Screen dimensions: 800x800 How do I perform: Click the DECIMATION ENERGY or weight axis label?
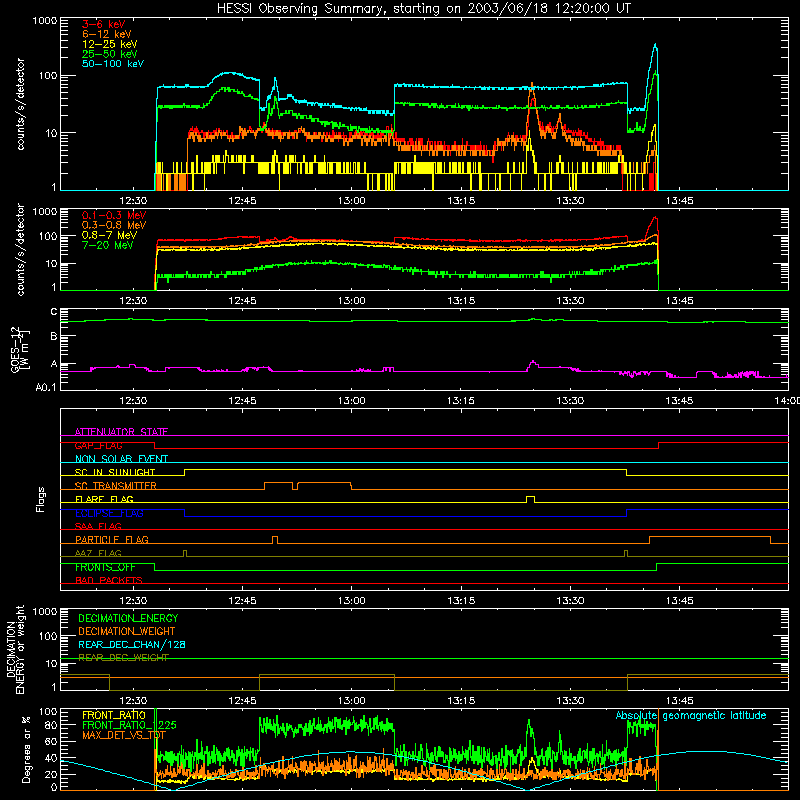click(x=15, y=649)
